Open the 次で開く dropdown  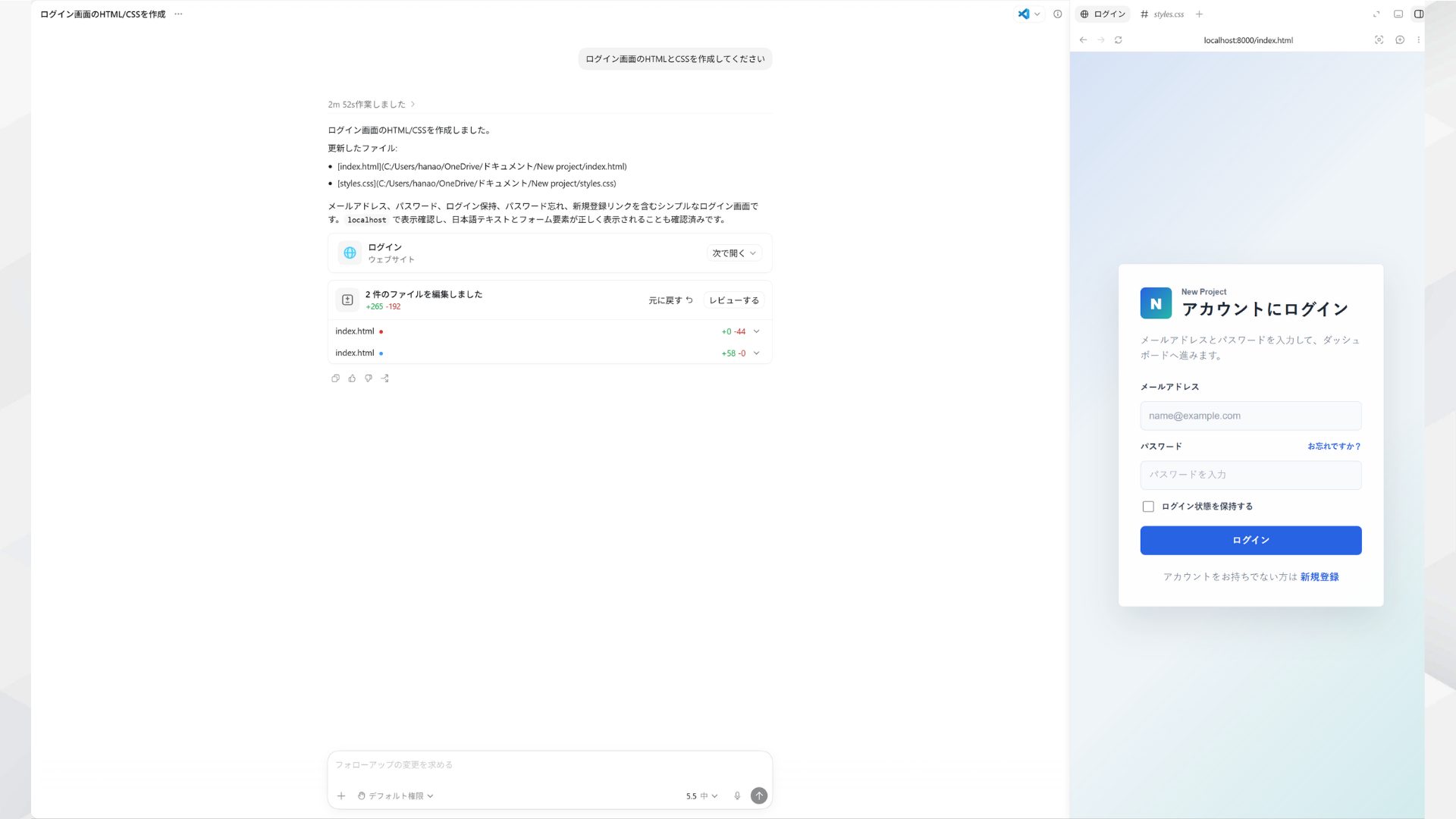pos(733,253)
